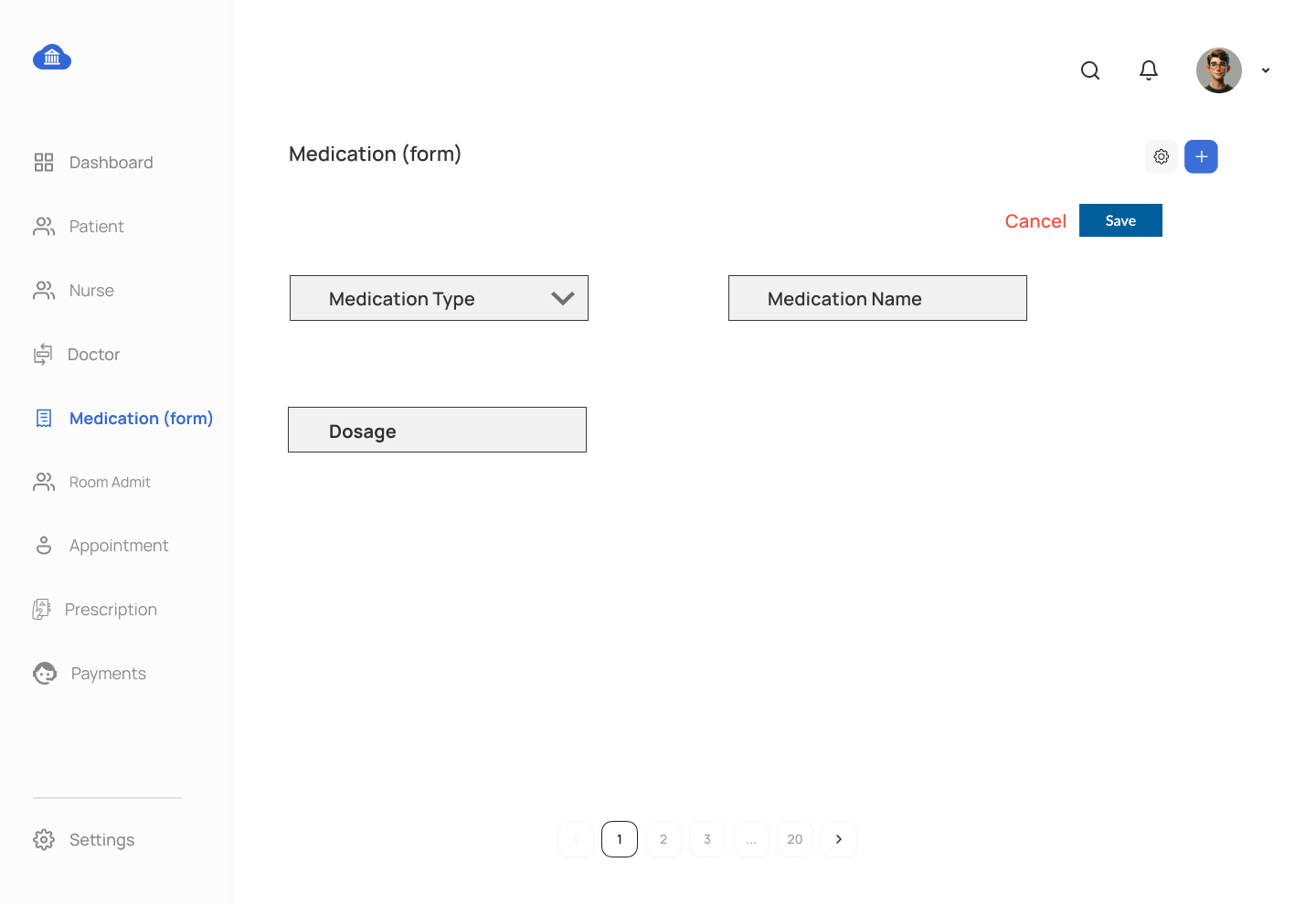Click the Appointment sidebar icon

(44, 546)
